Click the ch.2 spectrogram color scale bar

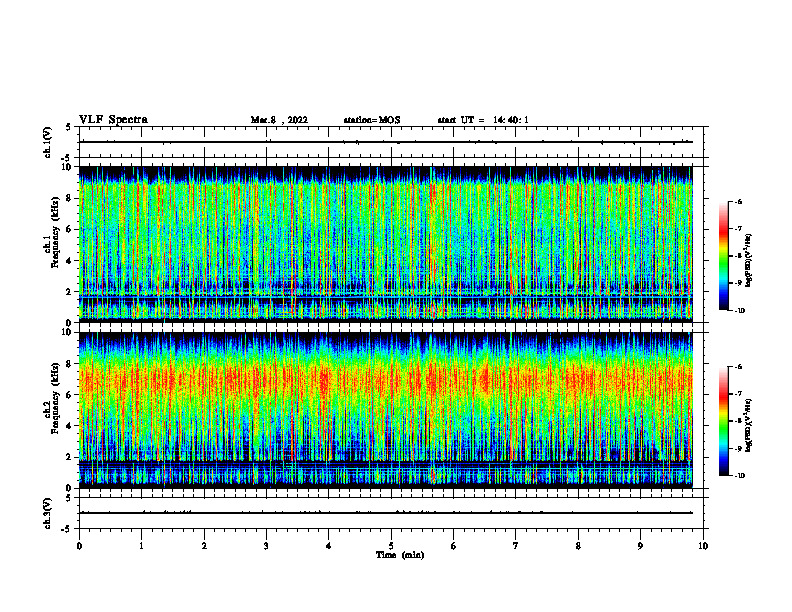point(724,421)
